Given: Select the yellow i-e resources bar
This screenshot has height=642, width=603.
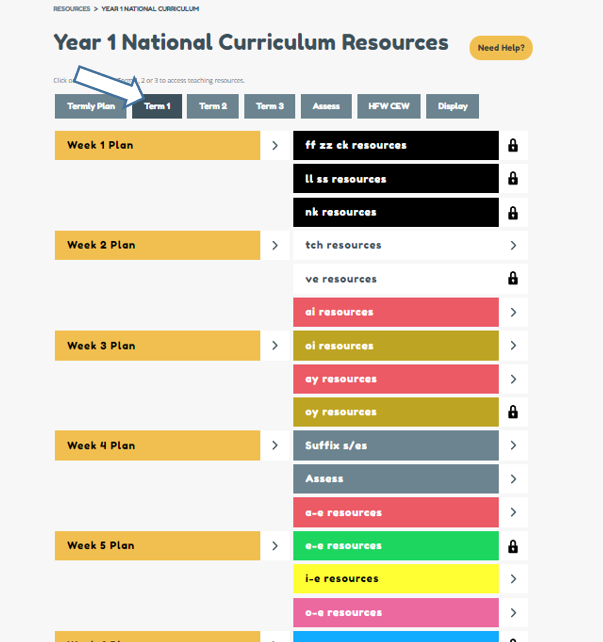Looking at the screenshot, I should [x=396, y=579].
